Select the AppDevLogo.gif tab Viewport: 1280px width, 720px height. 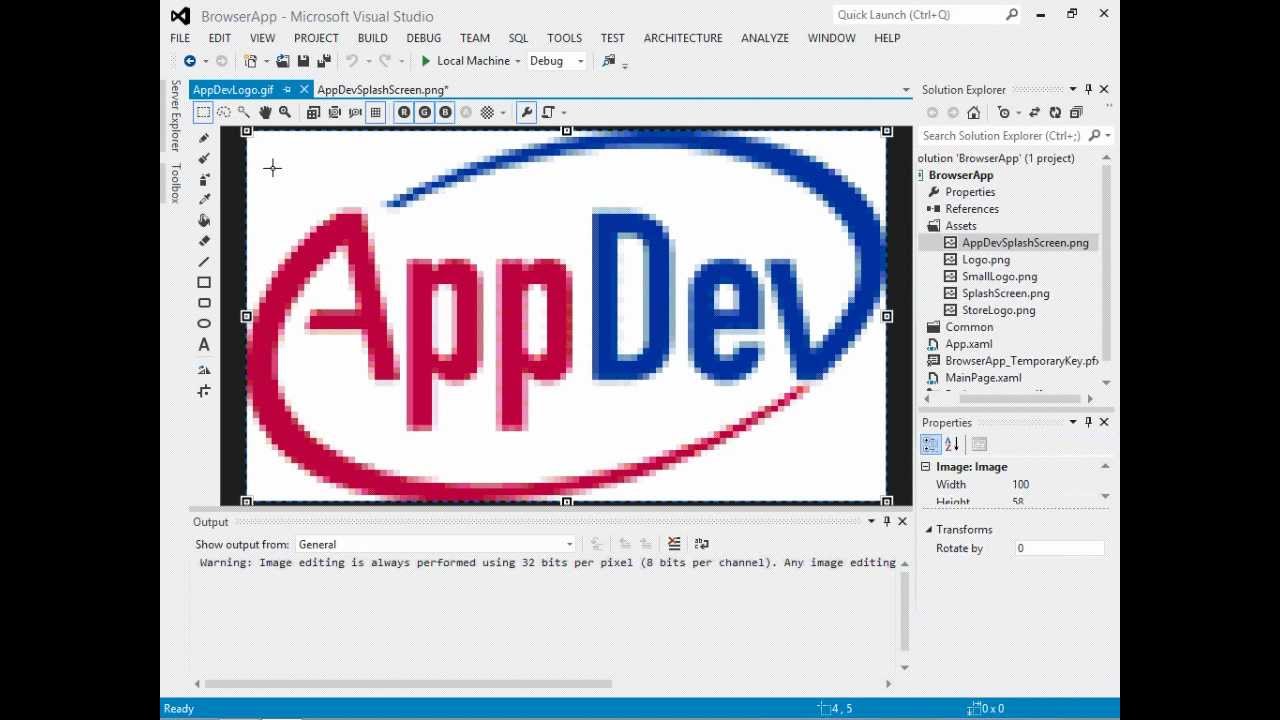point(233,90)
